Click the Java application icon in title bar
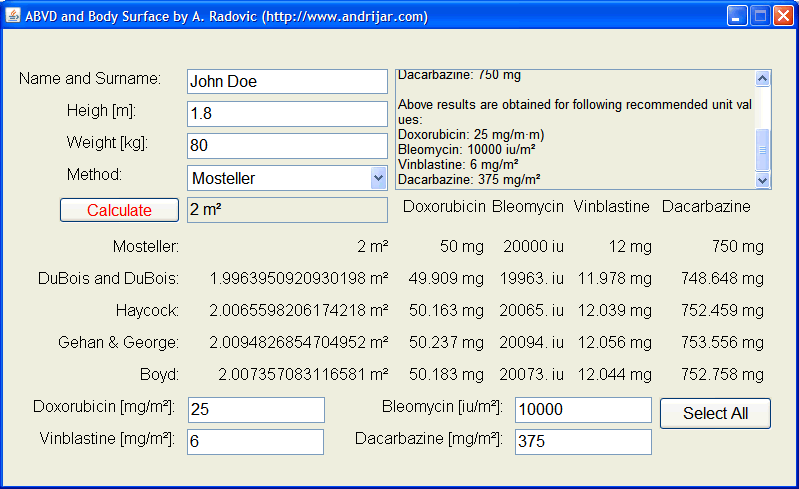 click(x=13, y=16)
